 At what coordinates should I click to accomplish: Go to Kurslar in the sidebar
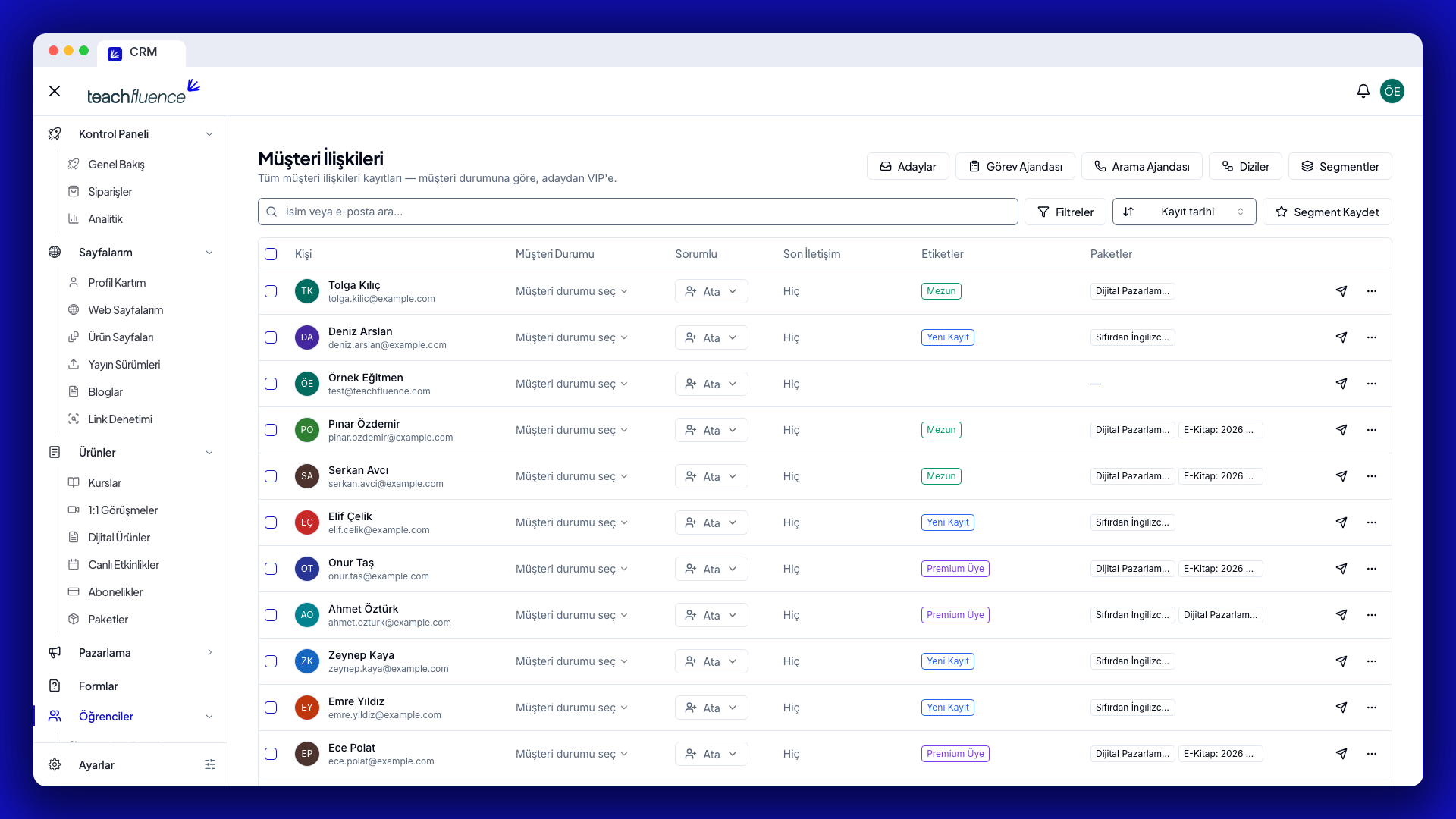105,483
